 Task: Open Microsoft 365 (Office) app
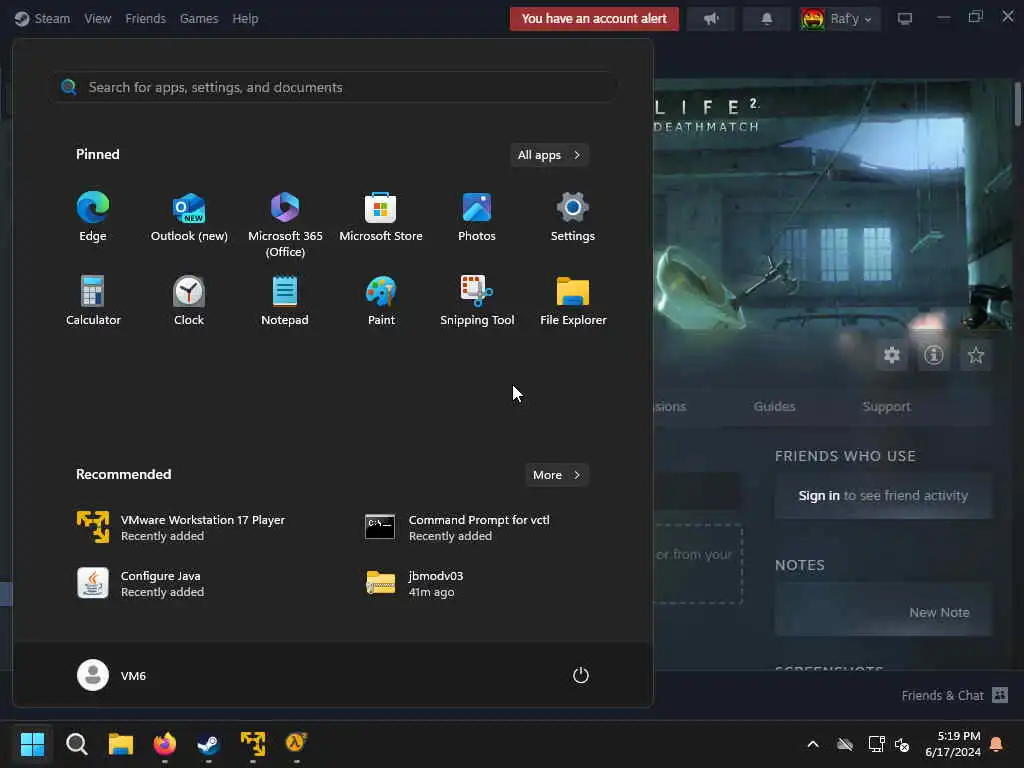285,225
